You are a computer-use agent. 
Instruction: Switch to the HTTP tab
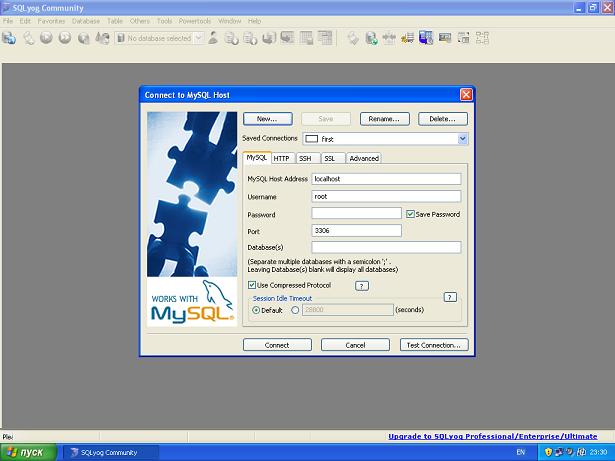[282, 158]
